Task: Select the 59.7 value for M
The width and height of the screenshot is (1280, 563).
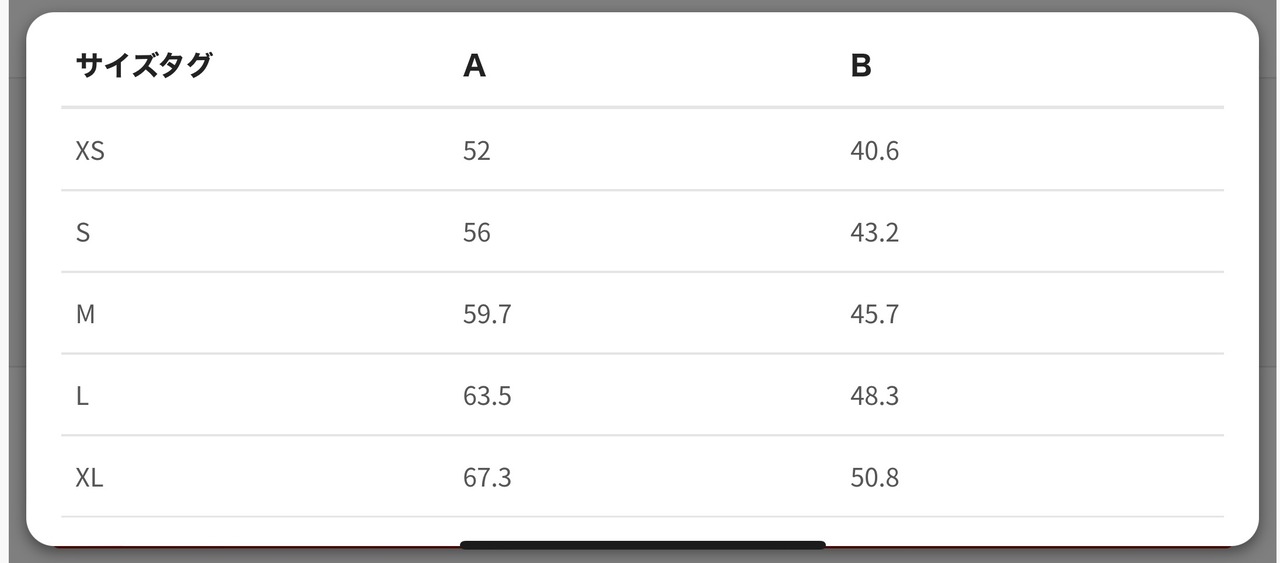Action: click(487, 314)
